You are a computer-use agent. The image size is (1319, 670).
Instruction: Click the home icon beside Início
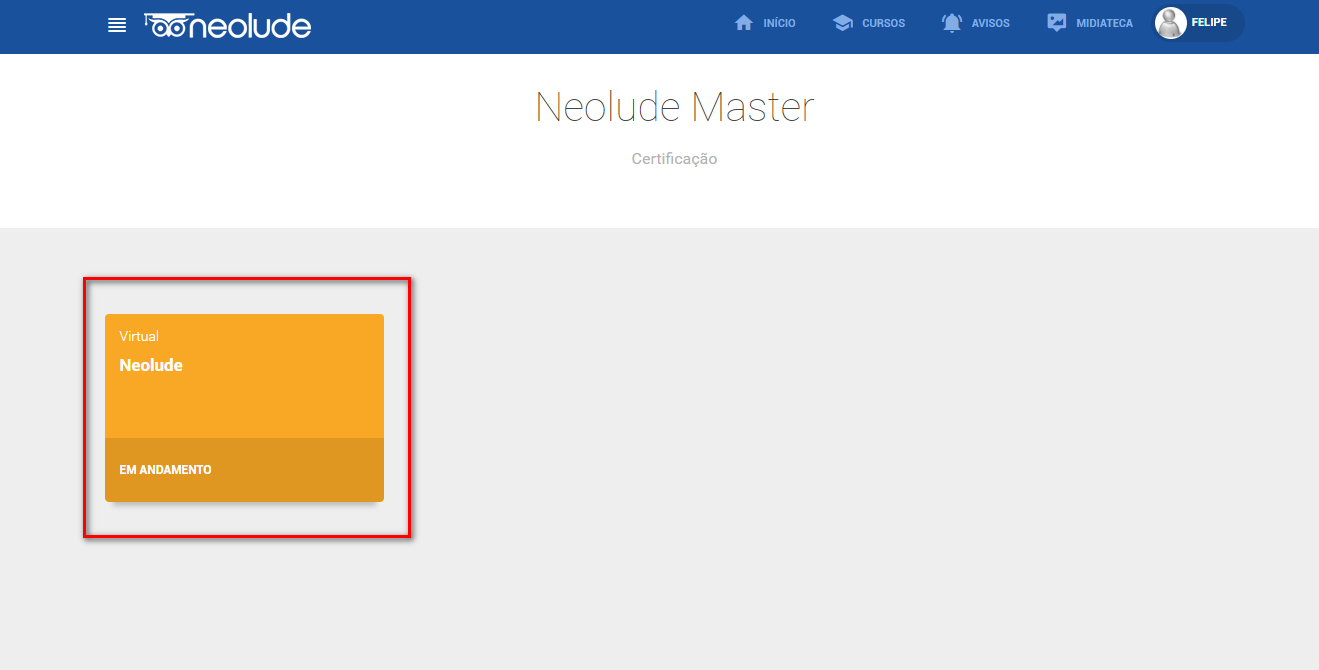point(744,23)
